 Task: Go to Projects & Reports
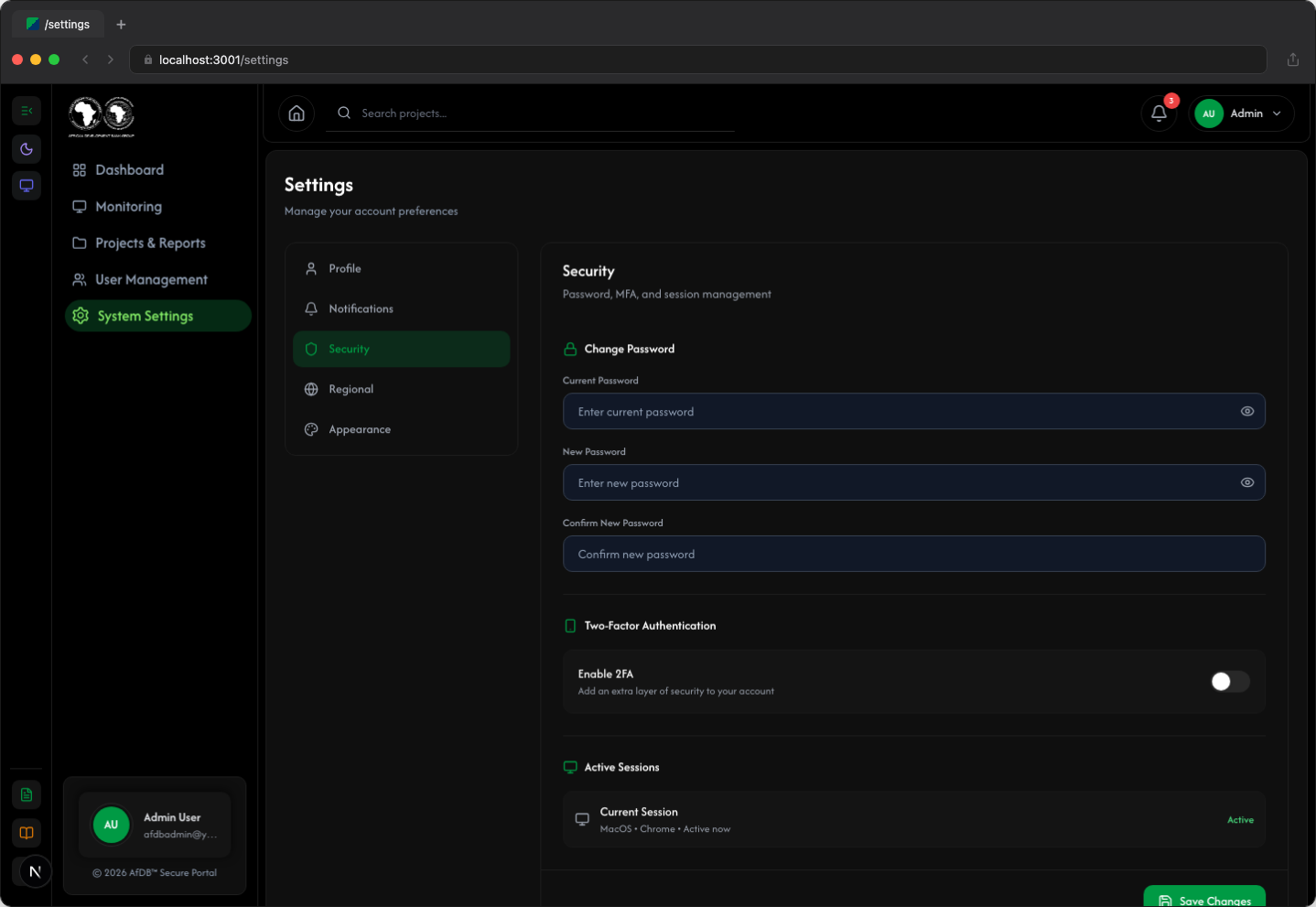(157, 243)
